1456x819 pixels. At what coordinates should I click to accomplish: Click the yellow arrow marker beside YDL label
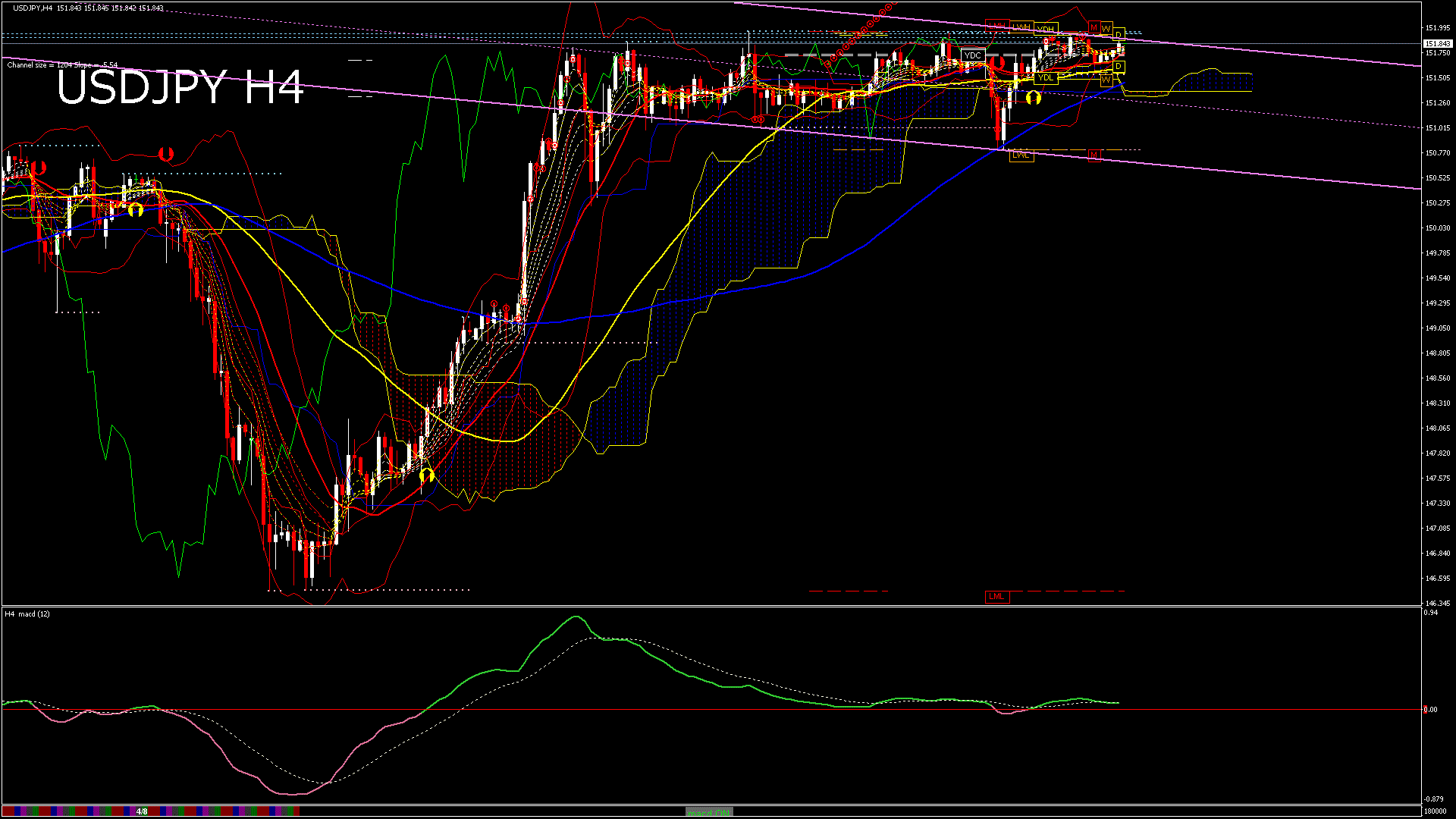point(1033,97)
